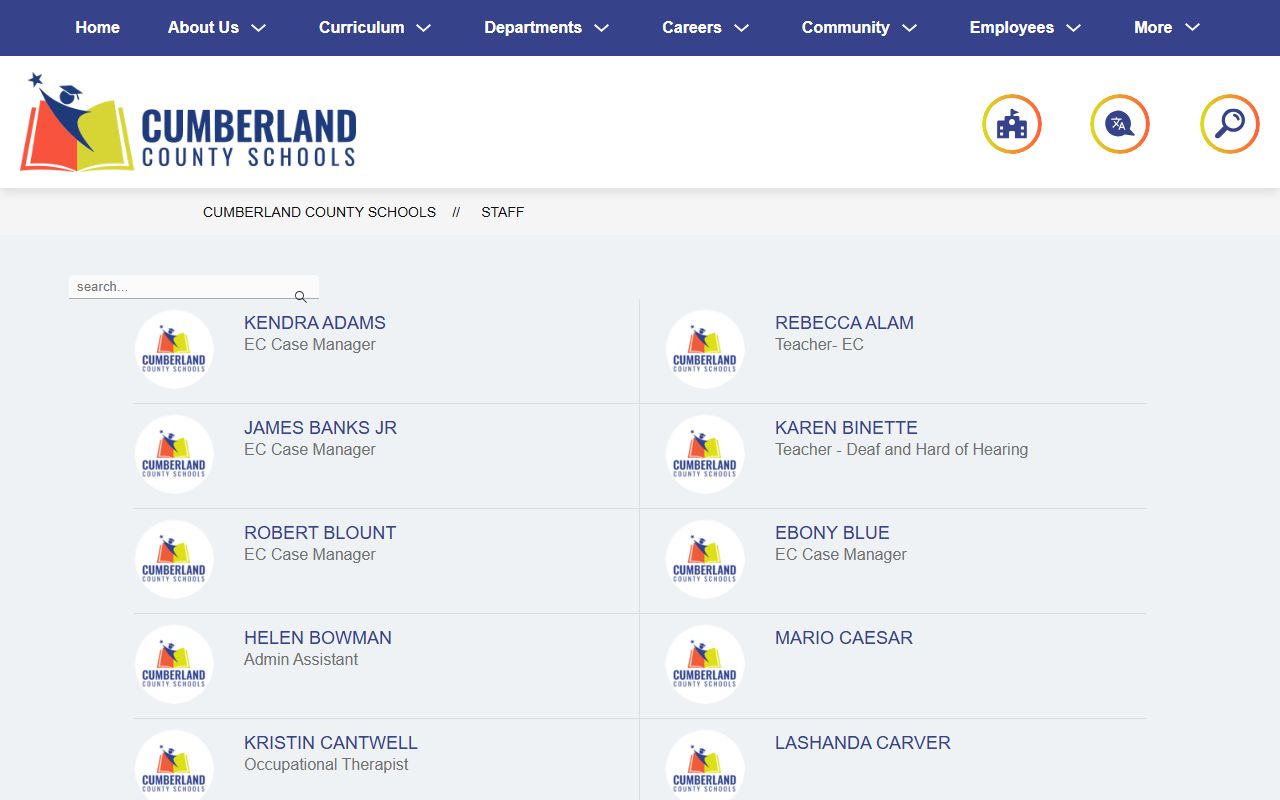Viewport: 1280px width, 800px height.
Task: Submit the staff search magnifier
Action: pos(300,297)
